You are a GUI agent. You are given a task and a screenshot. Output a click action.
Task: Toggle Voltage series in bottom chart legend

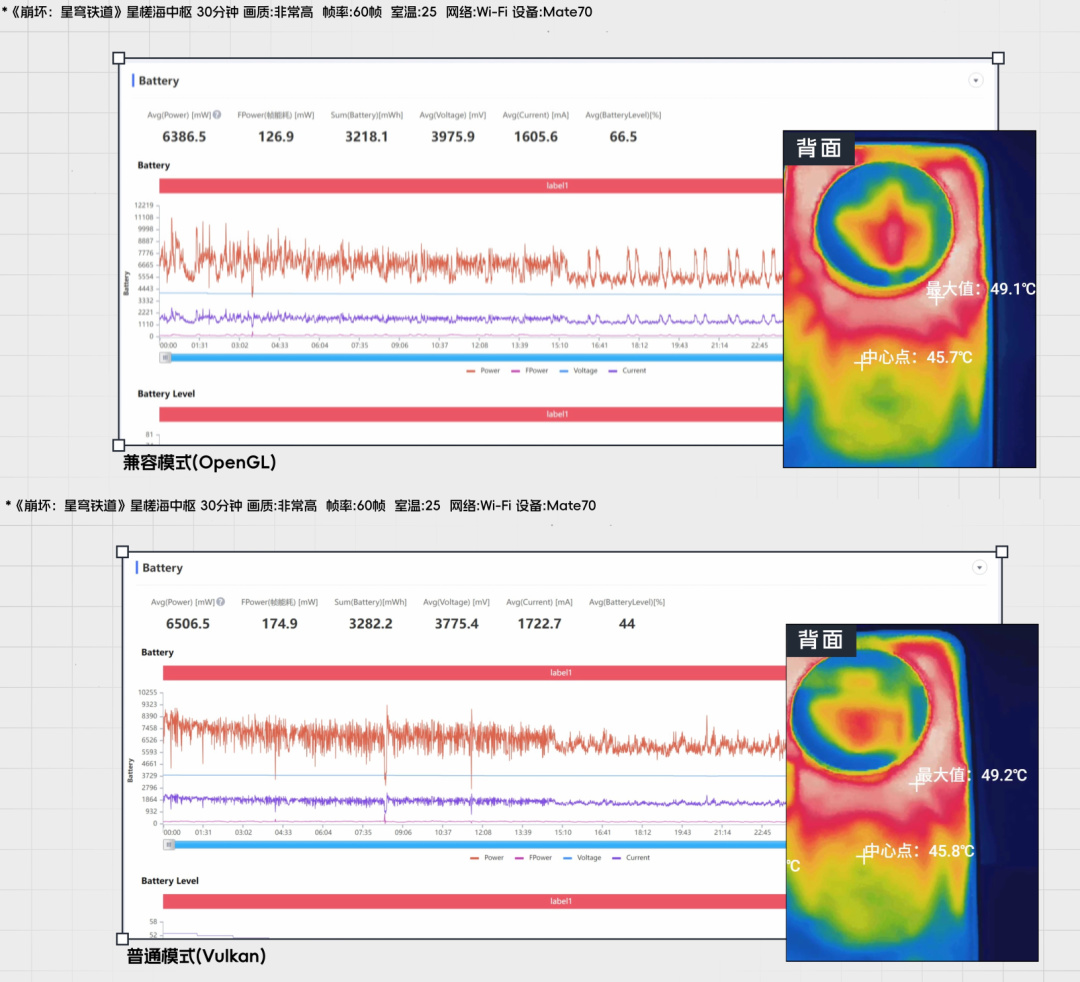[582, 857]
